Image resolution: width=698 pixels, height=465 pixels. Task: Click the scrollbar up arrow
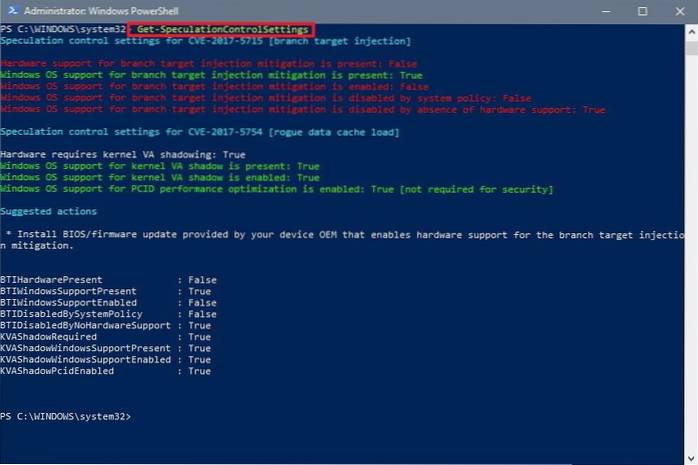(691, 28)
